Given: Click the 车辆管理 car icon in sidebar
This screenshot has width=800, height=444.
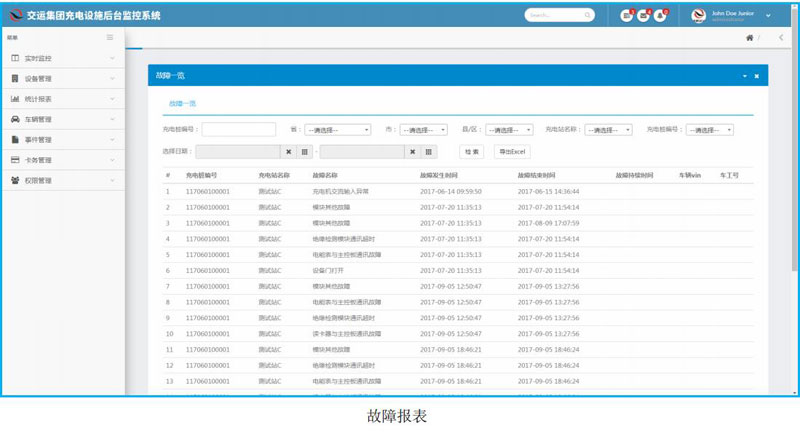Looking at the screenshot, I should click(15, 119).
